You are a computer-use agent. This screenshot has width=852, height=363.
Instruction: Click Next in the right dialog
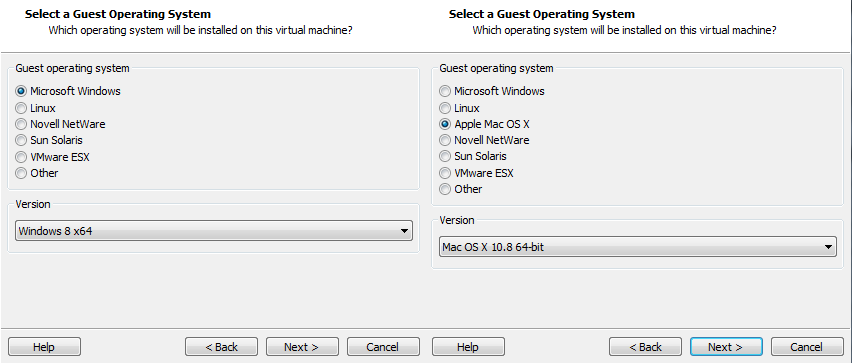[726, 347]
